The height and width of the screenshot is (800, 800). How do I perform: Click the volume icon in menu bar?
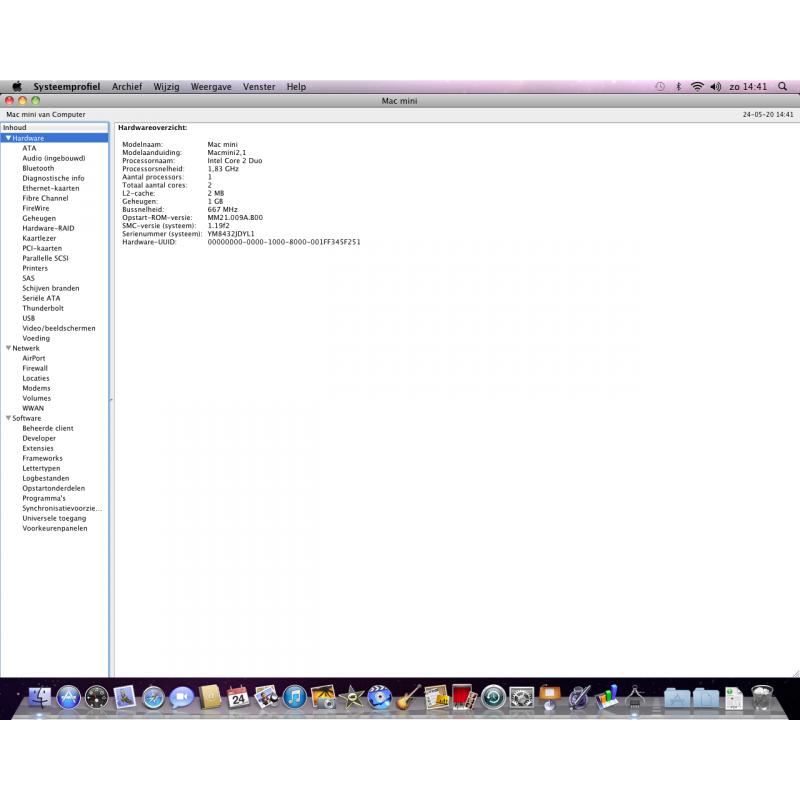716,87
